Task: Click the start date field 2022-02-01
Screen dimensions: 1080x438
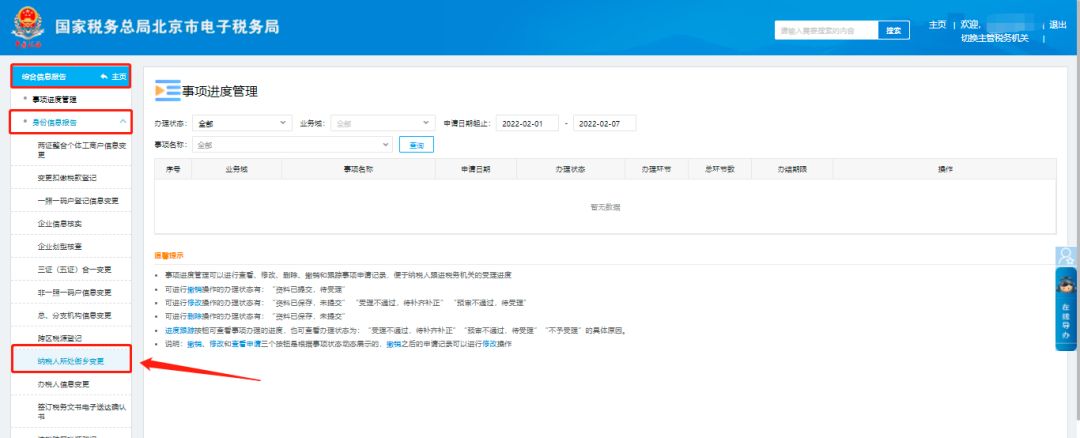Action: tap(526, 123)
